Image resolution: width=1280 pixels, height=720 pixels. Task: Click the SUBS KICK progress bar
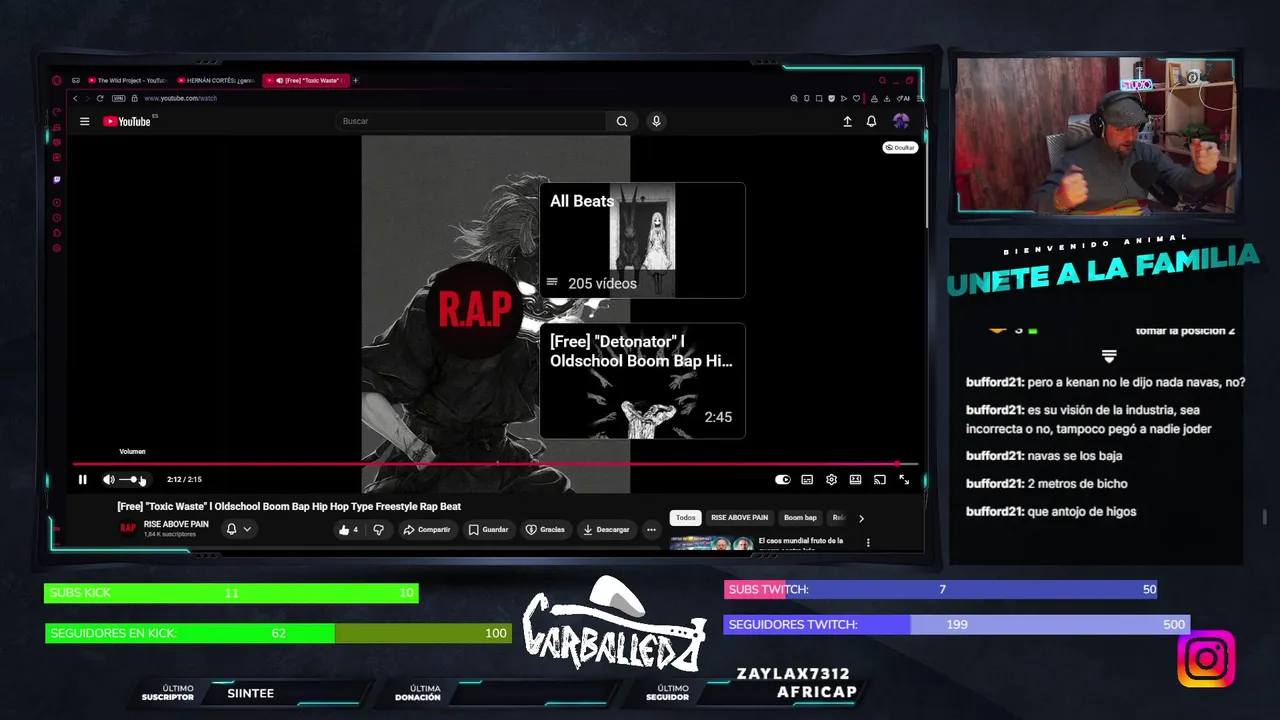(x=231, y=593)
